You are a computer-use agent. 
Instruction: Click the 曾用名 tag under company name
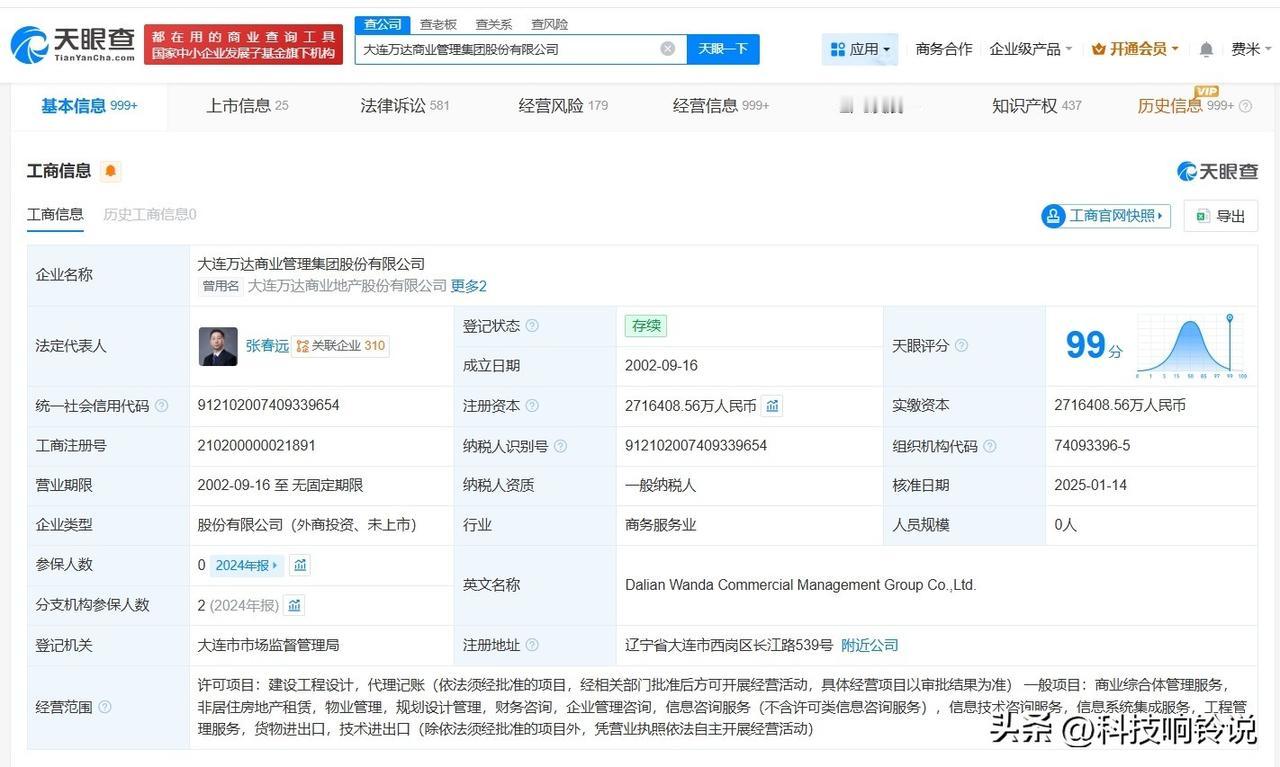pos(221,286)
